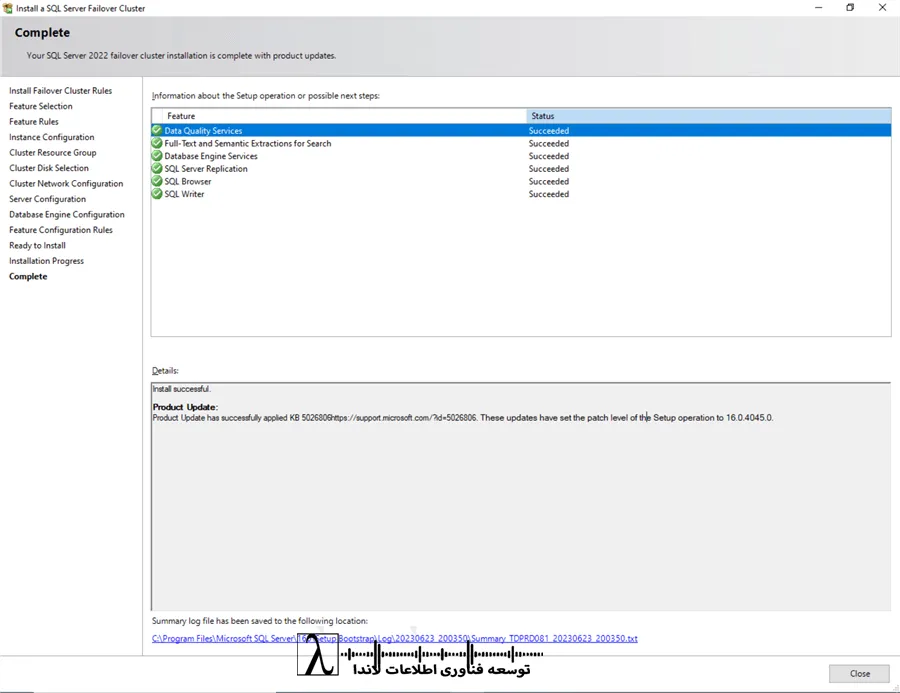900x693 pixels.
Task: Select the Feature Selection step
Action: click(41, 106)
